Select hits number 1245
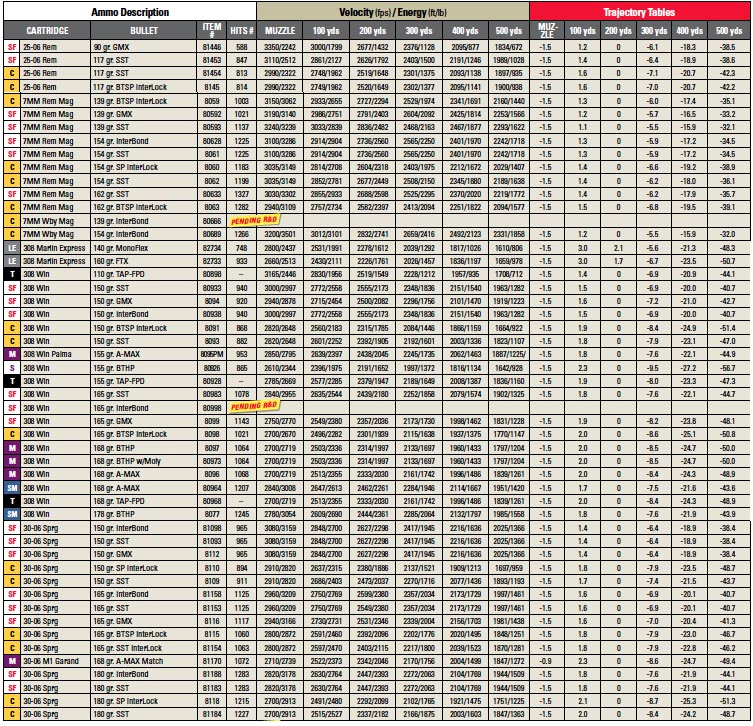 coord(242,514)
